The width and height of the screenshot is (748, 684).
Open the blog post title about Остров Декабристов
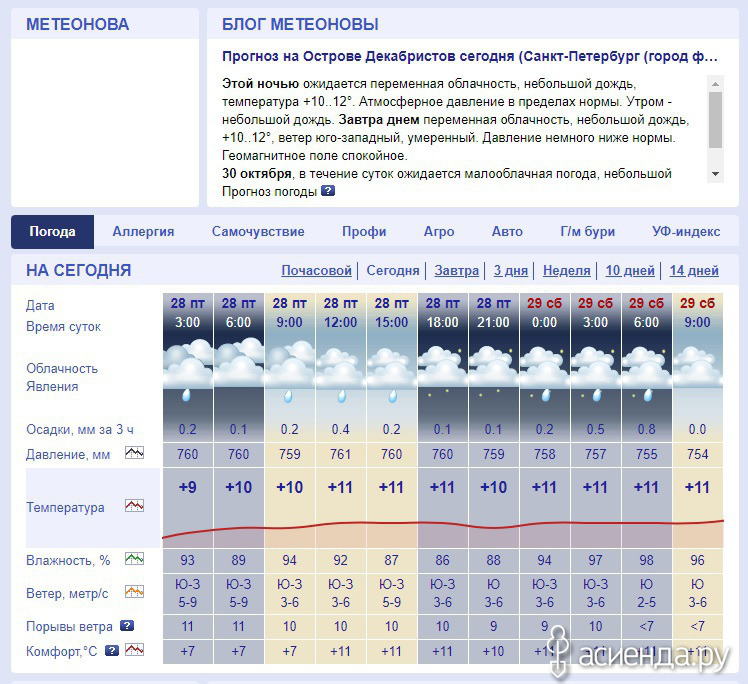tap(470, 56)
